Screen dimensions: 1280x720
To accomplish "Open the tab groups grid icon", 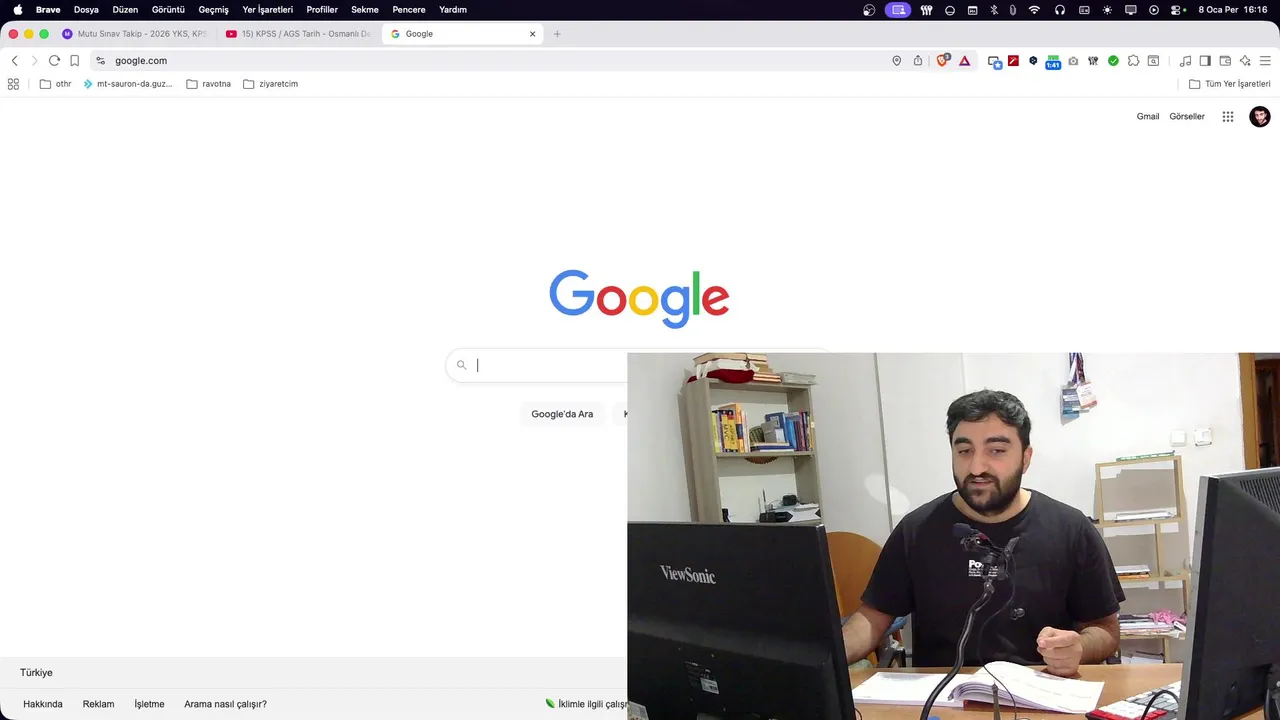I will pos(13,84).
